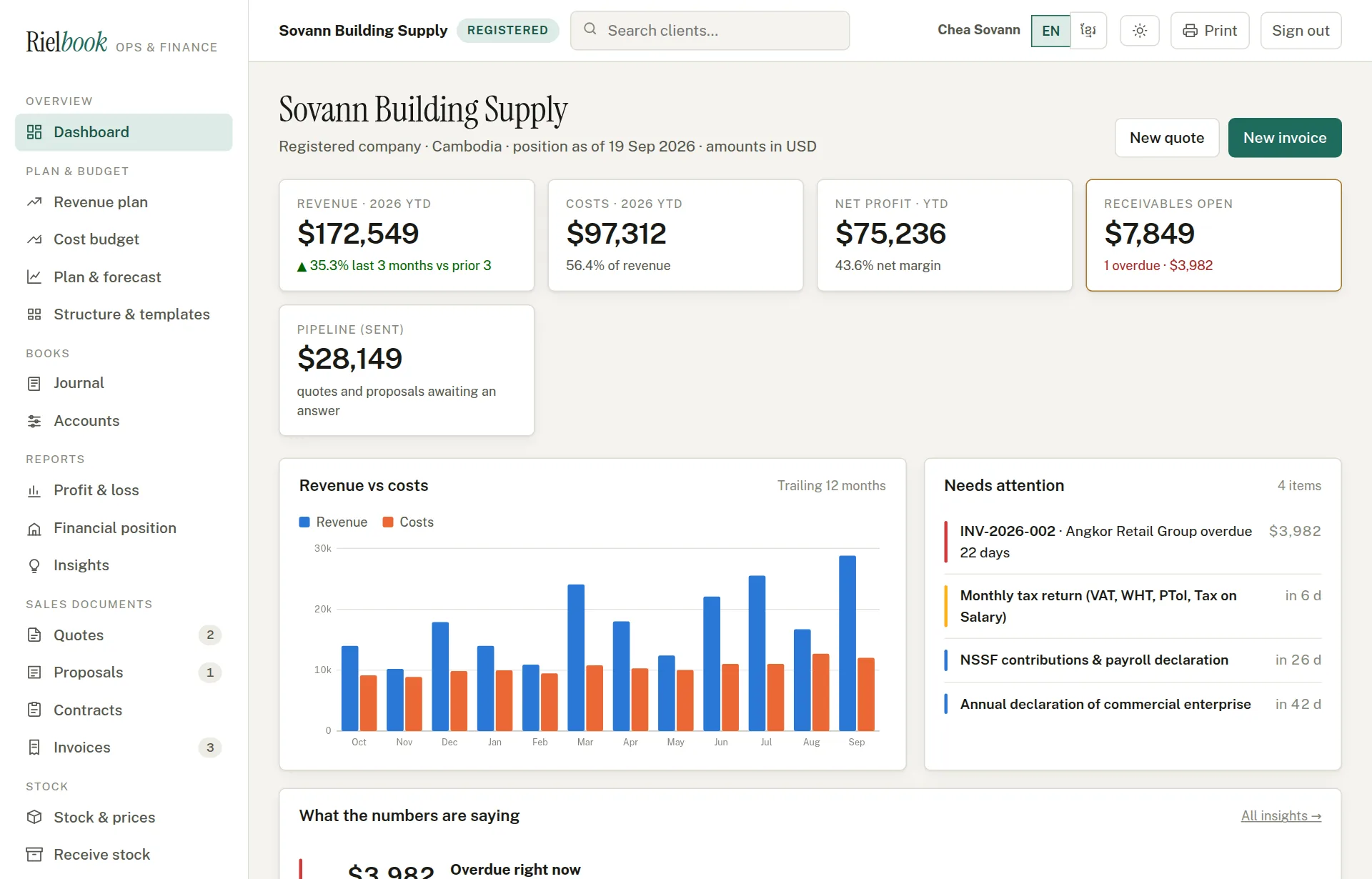This screenshot has height=879, width=1372.
Task: Click the Contracts clipboard icon
Action: point(34,710)
